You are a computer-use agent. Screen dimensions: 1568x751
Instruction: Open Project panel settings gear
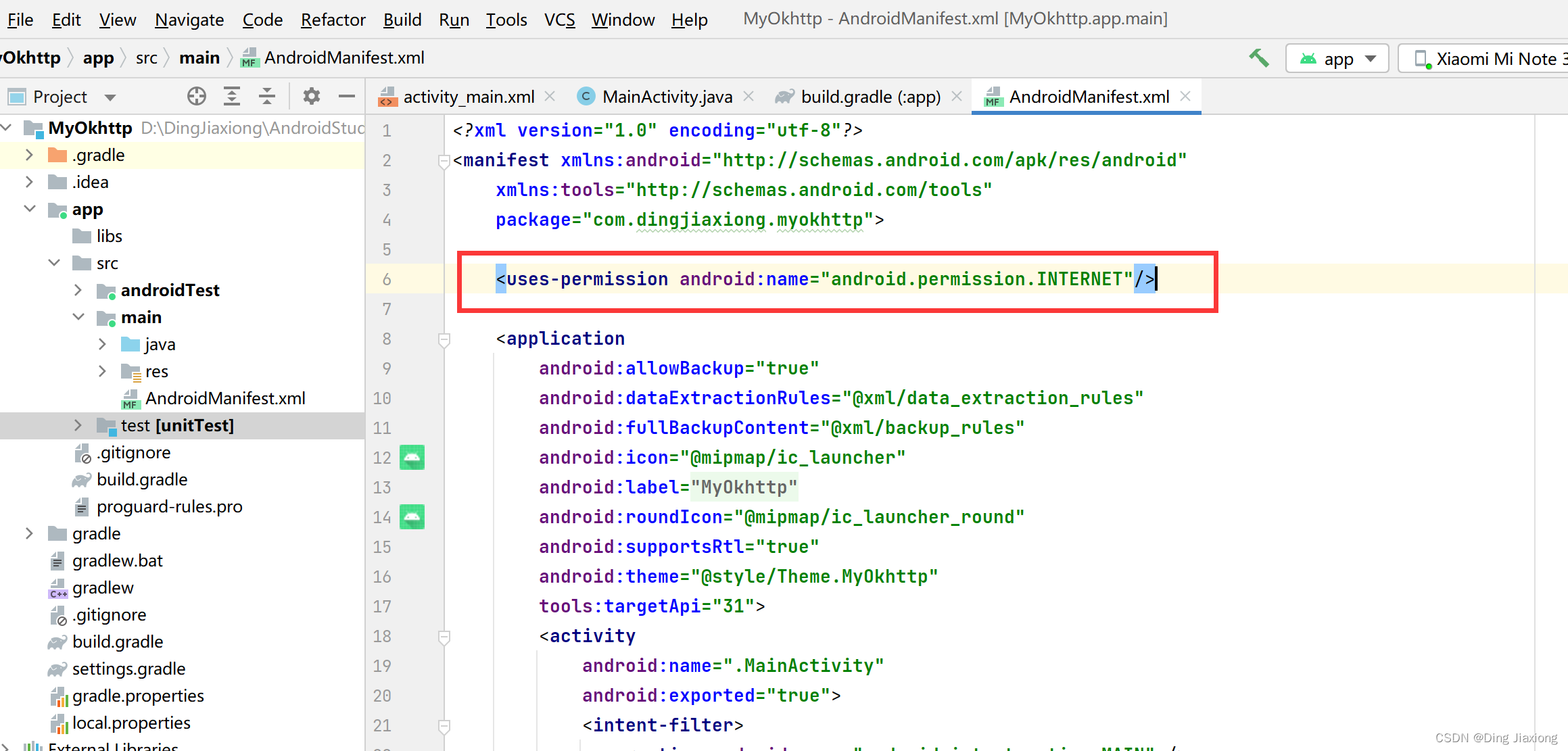tap(311, 97)
